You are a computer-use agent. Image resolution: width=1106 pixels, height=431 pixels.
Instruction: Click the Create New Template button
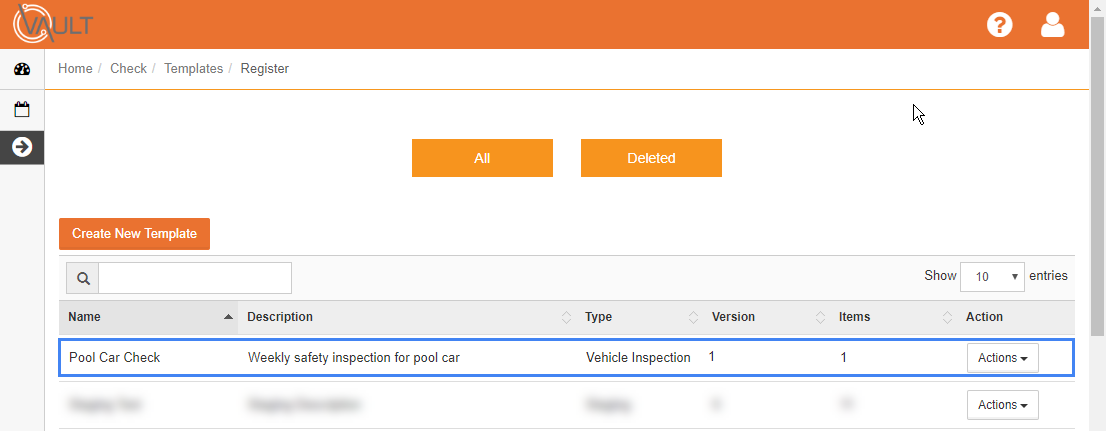point(135,233)
